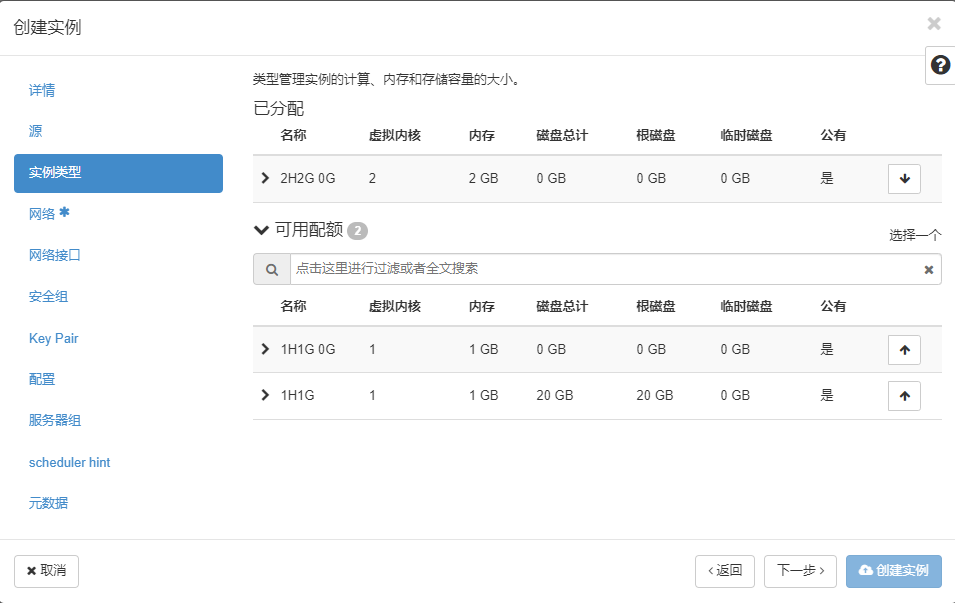The image size is (955, 603).
Task: Collapse the 可用配额 section
Action: pyautogui.click(x=262, y=231)
